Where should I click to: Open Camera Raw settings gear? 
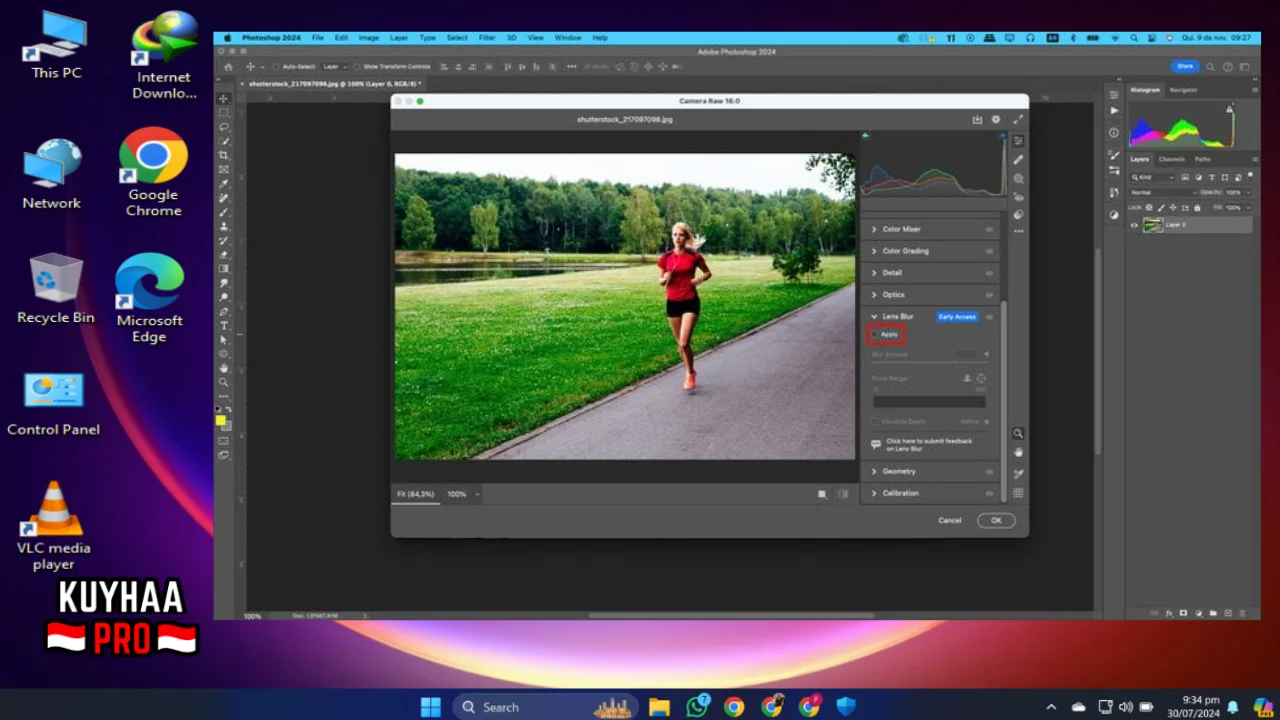point(996,119)
